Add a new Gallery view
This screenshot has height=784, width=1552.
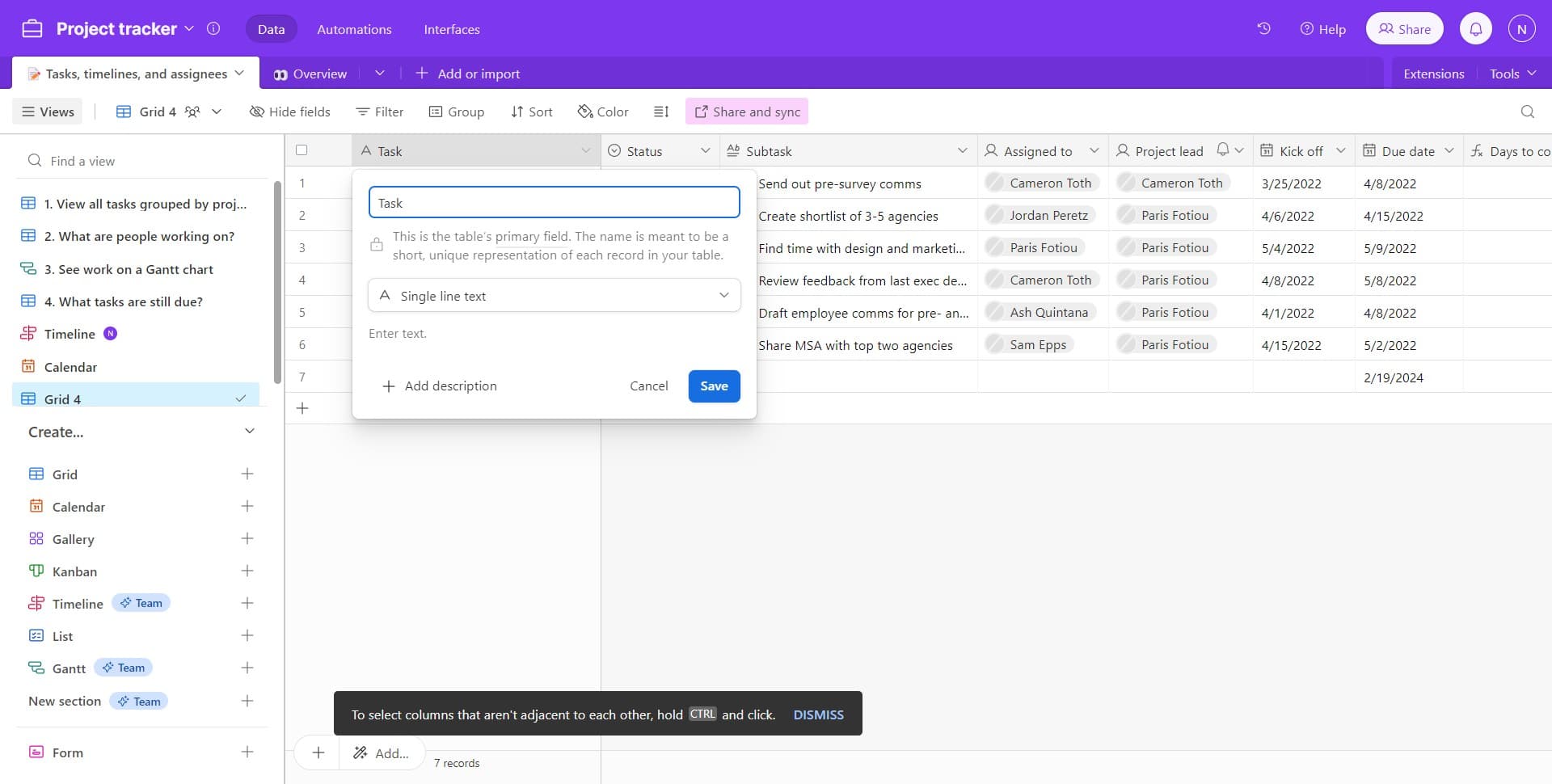click(247, 539)
